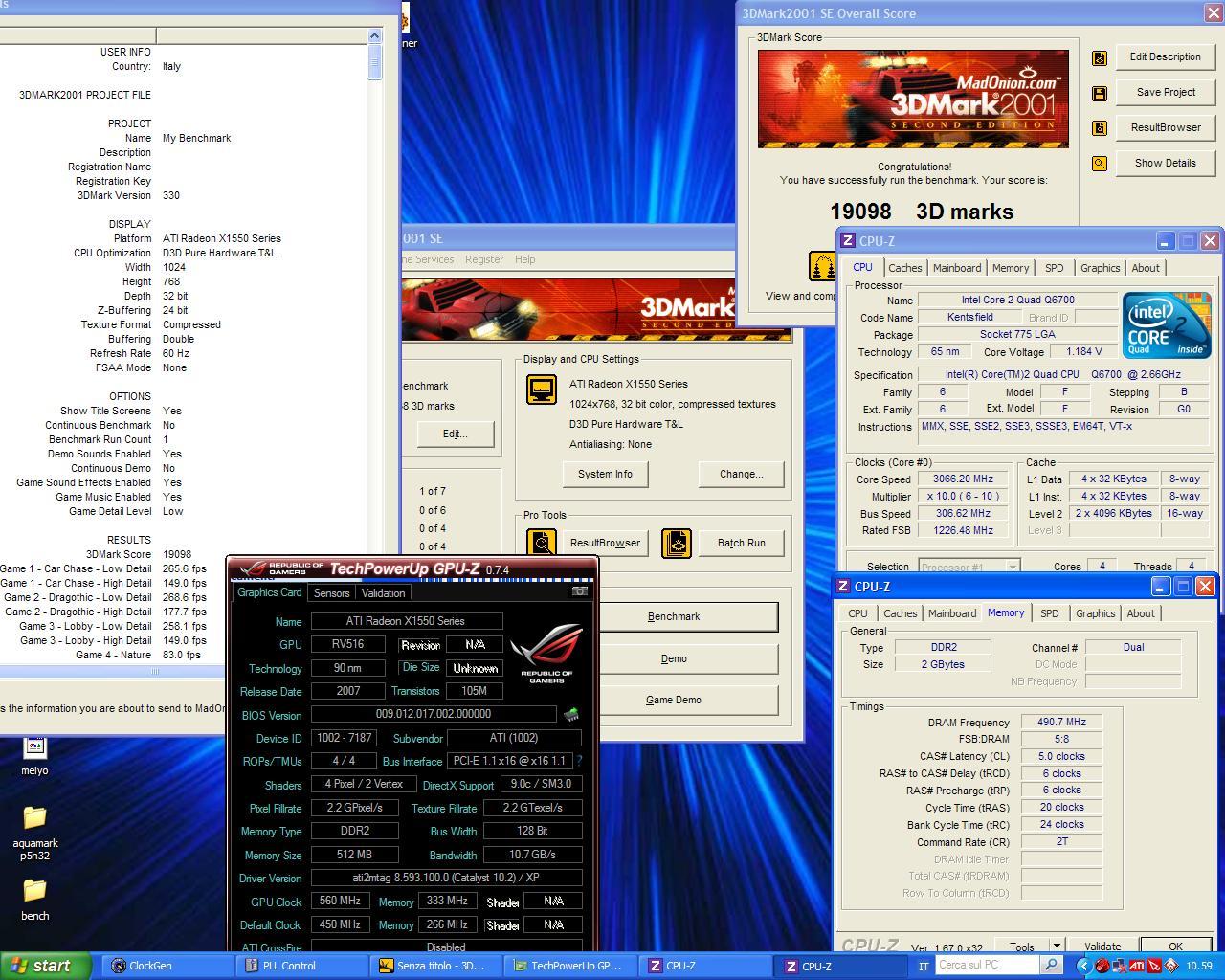The image size is (1225, 980).
Task: Click the Show Details button
Action: [1165, 163]
